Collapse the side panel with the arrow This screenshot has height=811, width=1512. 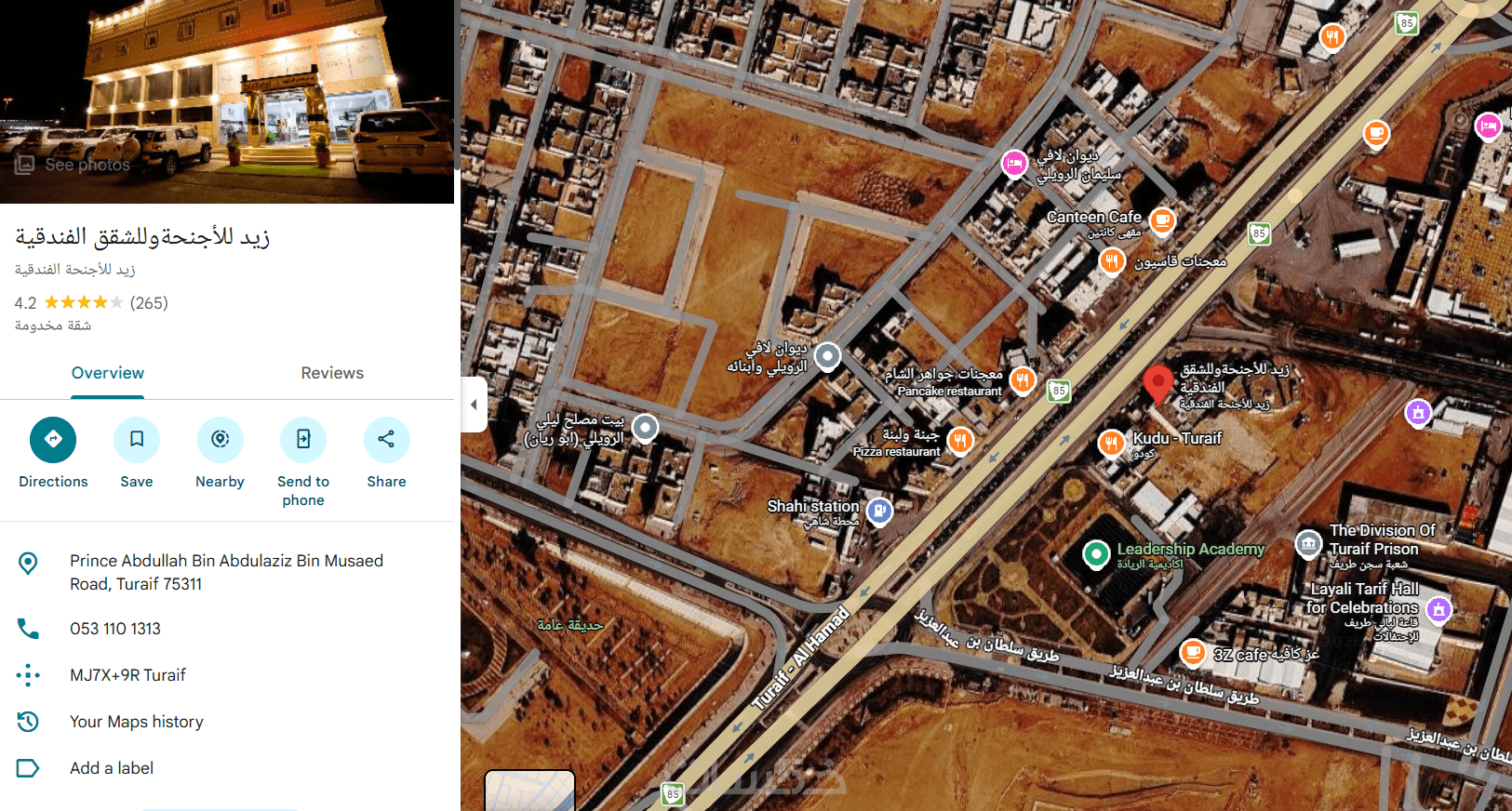[x=474, y=405]
